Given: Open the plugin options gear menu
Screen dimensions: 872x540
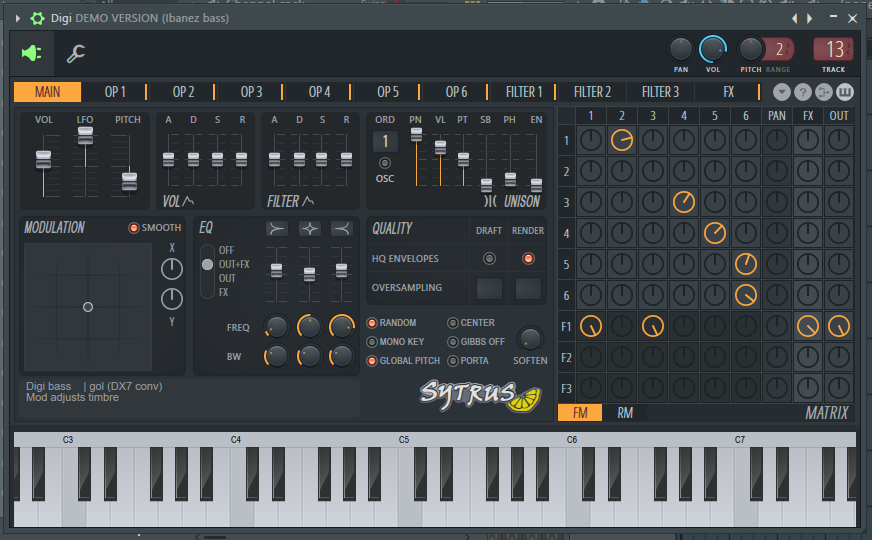Looking at the screenshot, I should click(37, 18).
